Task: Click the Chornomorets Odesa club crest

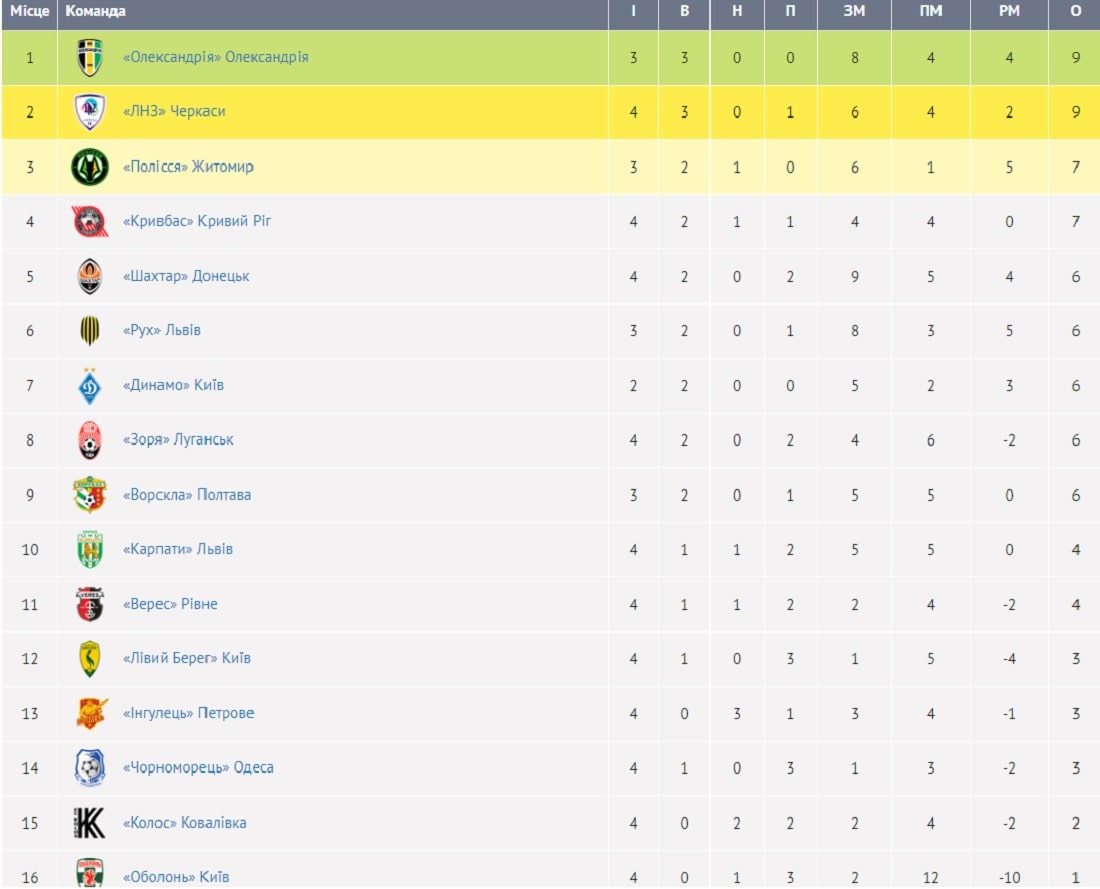Action: pyautogui.click(x=90, y=768)
